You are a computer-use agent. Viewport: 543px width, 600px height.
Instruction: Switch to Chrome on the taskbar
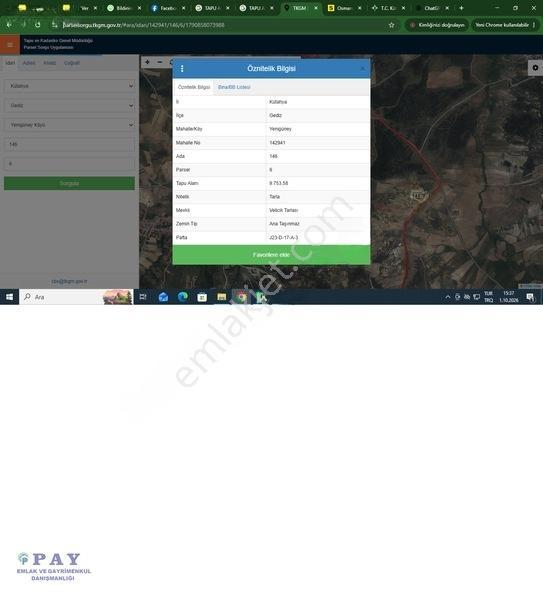coord(241,297)
